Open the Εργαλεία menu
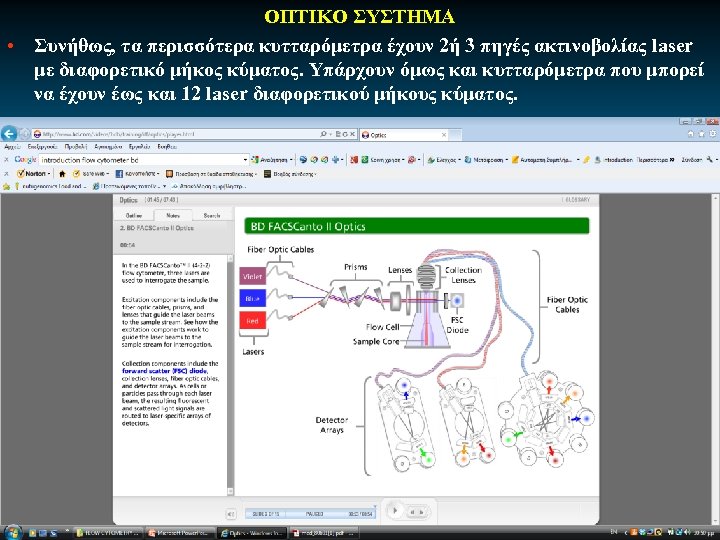 (x=140, y=147)
